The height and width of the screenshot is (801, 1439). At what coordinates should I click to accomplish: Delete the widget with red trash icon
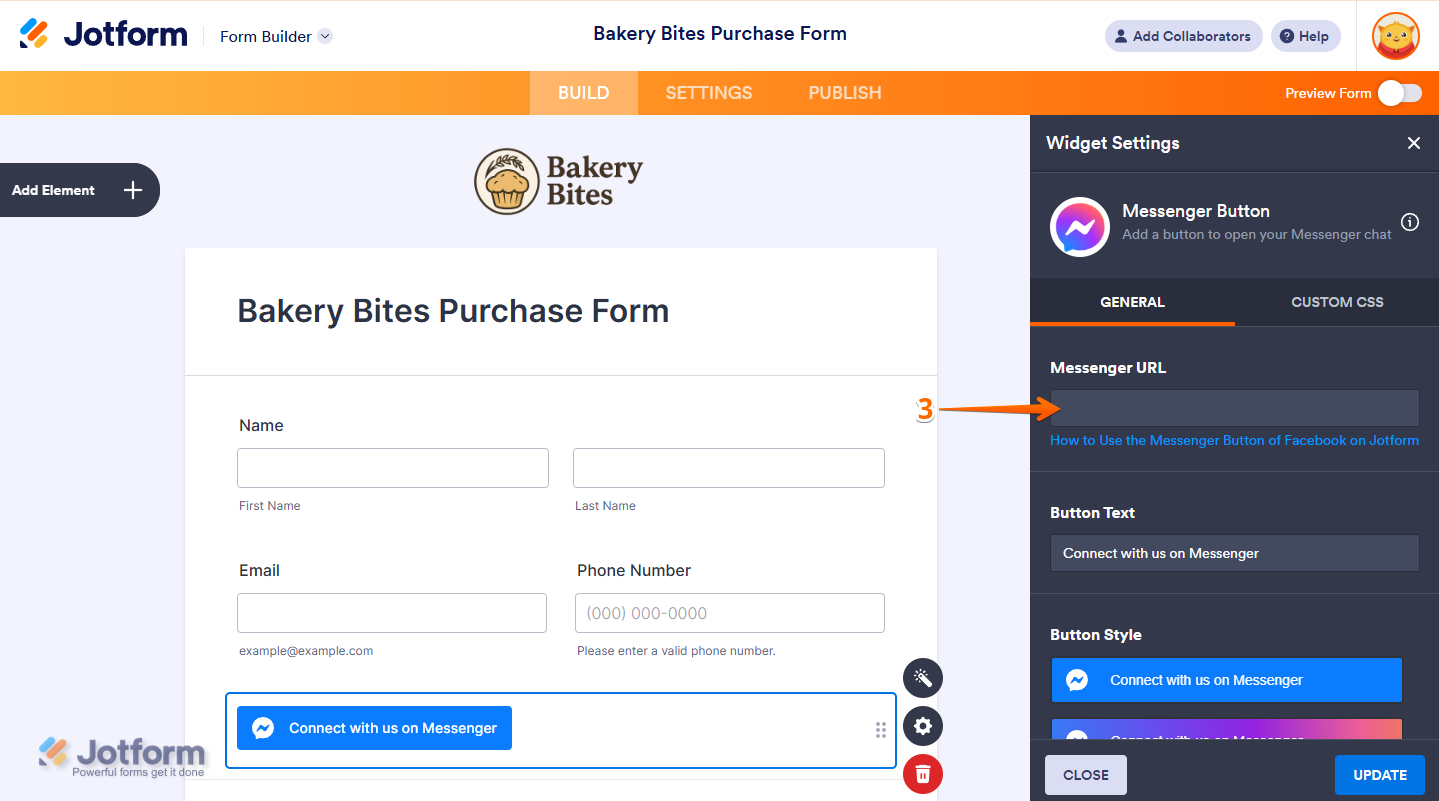tap(922, 774)
